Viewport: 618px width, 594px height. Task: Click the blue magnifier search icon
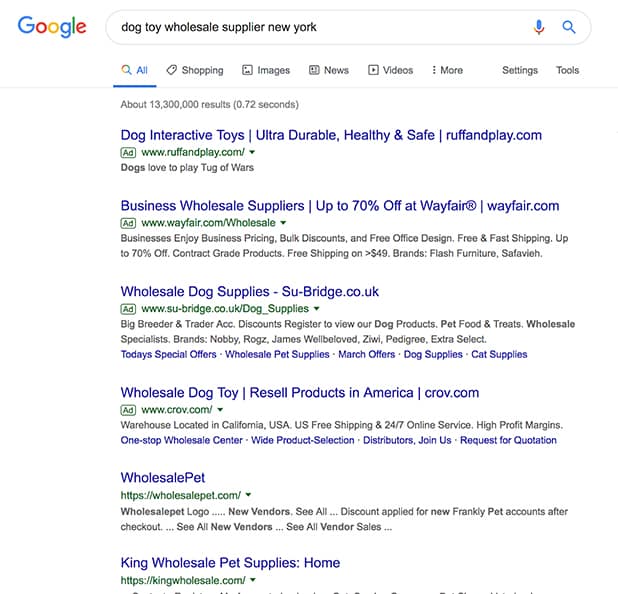coord(569,27)
